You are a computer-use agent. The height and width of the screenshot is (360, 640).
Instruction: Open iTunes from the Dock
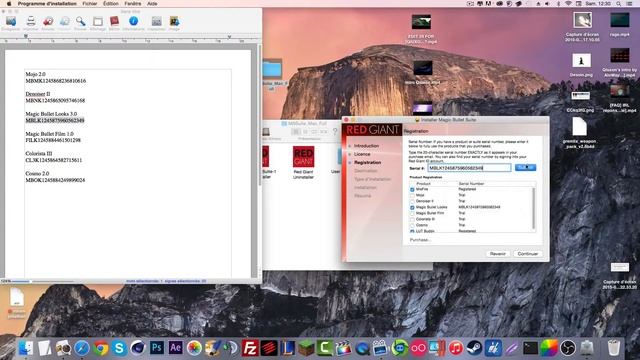click(456, 348)
